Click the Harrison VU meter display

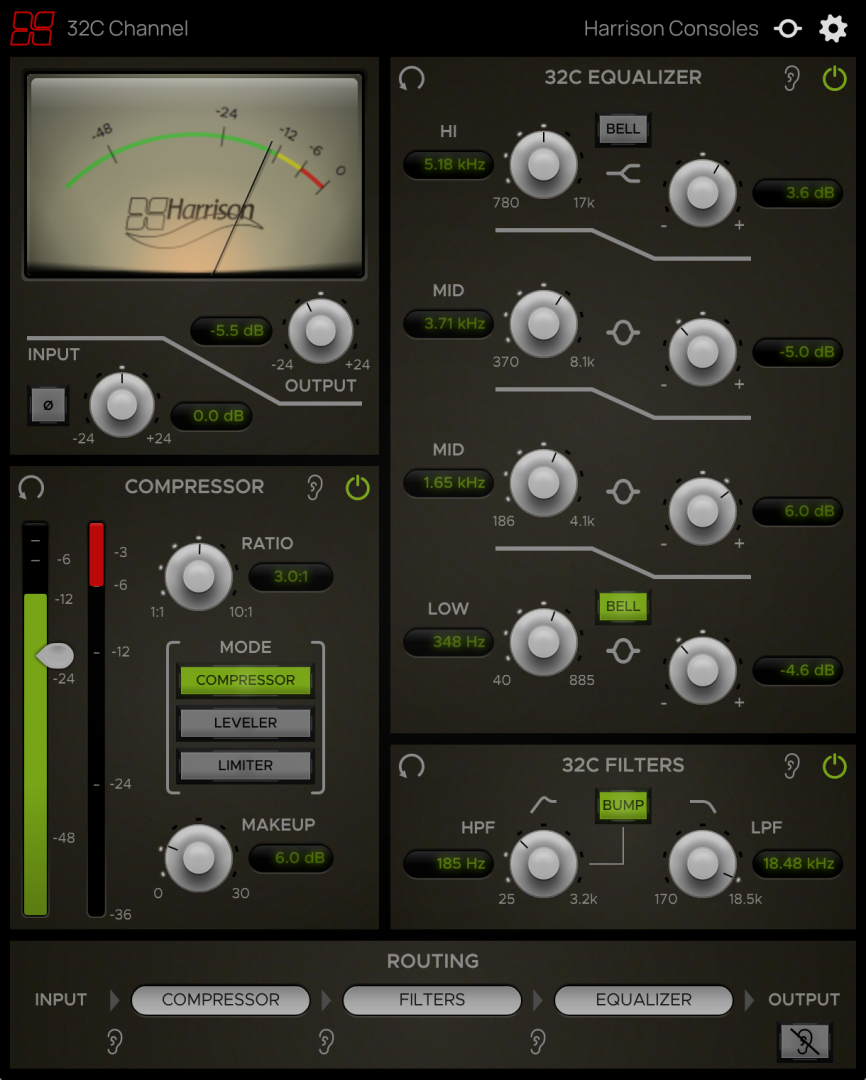click(x=194, y=176)
